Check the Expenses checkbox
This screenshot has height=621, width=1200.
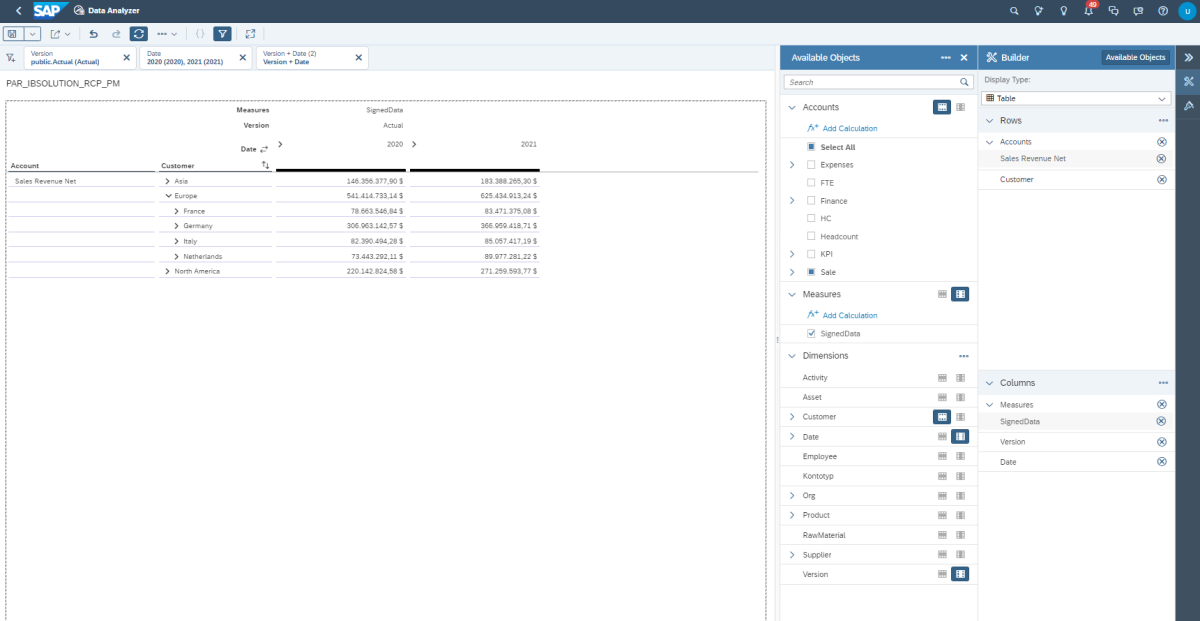click(x=809, y=164)
